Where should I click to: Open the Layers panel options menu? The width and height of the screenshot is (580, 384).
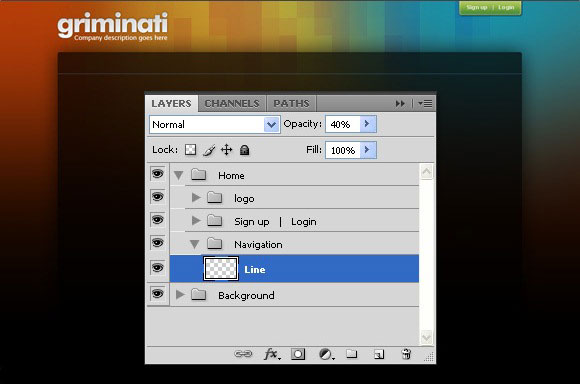point(425,104)
